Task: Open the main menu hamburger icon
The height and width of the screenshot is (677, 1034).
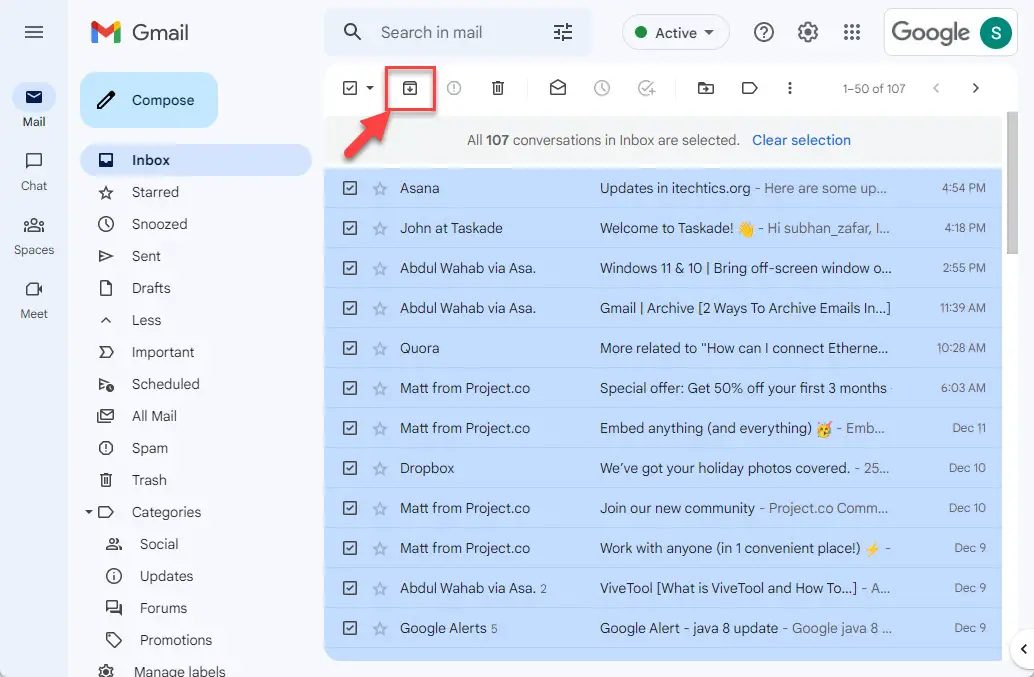Action: tap(34, 32)
